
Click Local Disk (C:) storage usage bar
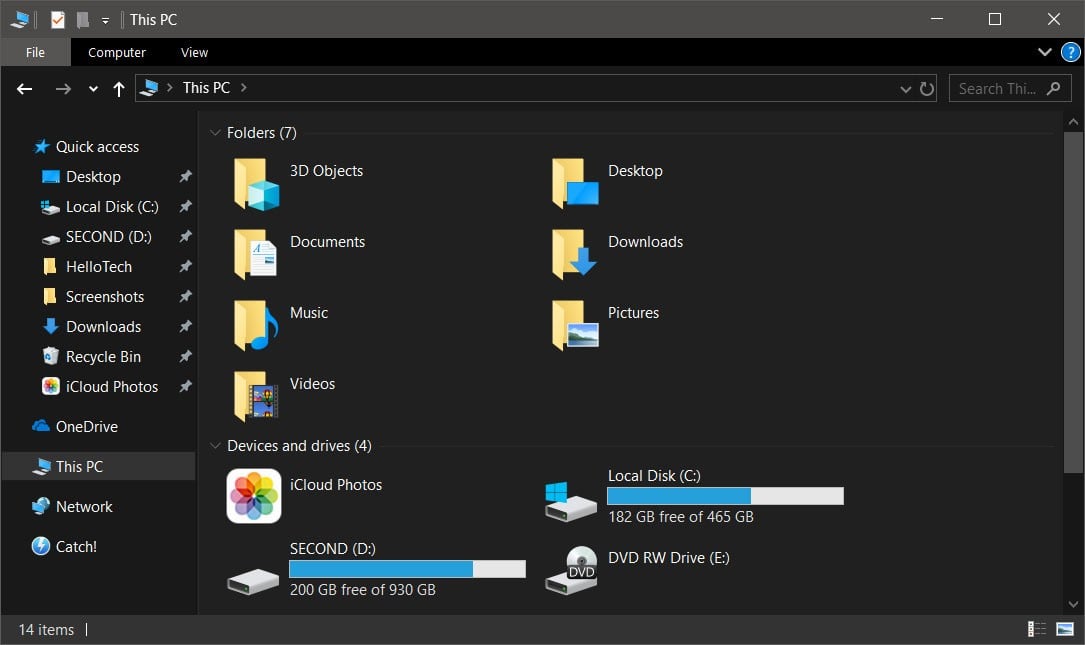[725, 496]
